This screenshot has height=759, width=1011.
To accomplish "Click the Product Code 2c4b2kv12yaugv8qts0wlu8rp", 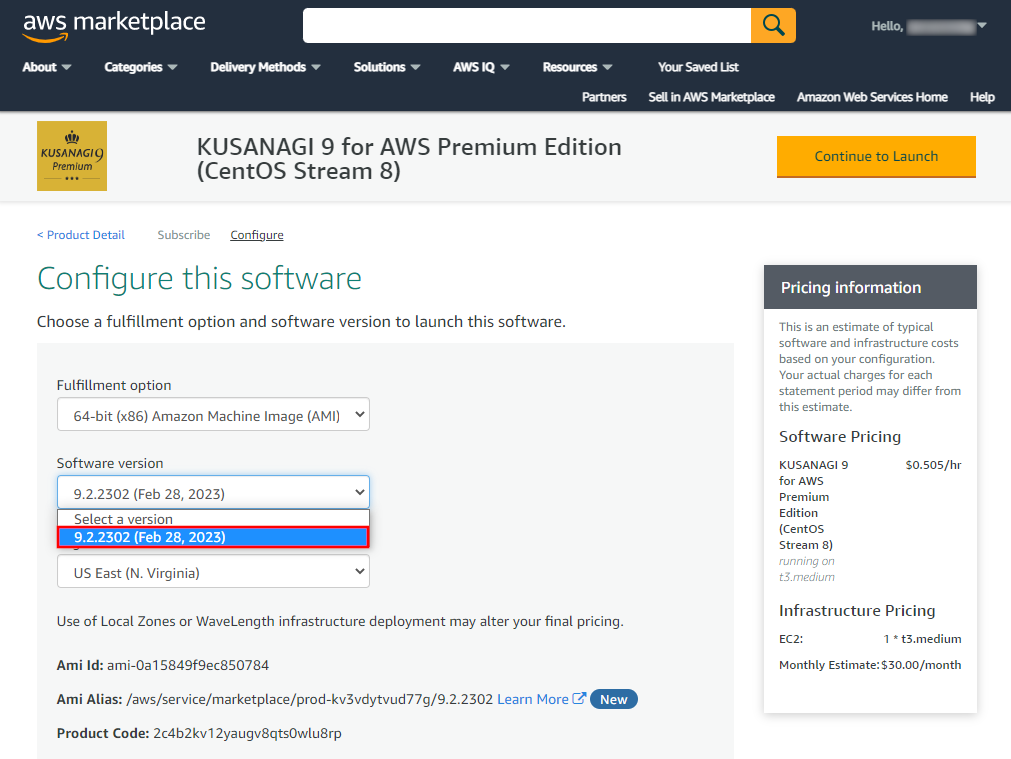I will click(x=247, y=733).
